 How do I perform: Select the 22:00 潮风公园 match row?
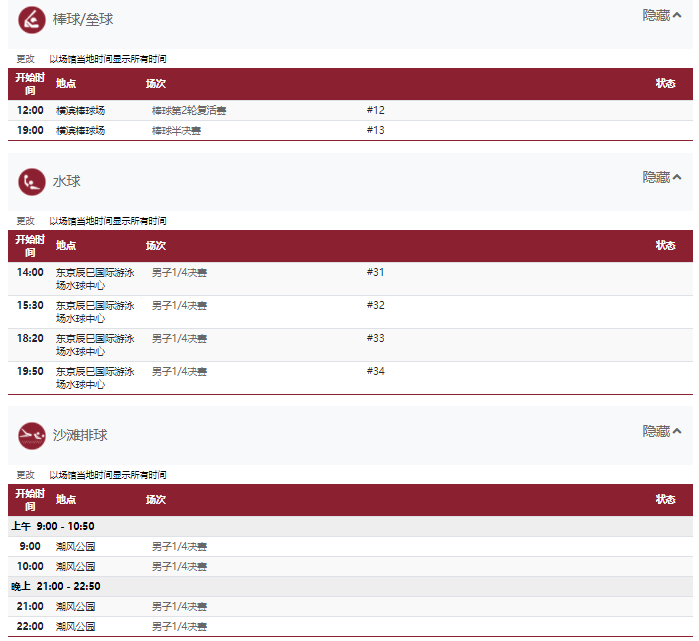click(350, 627)
